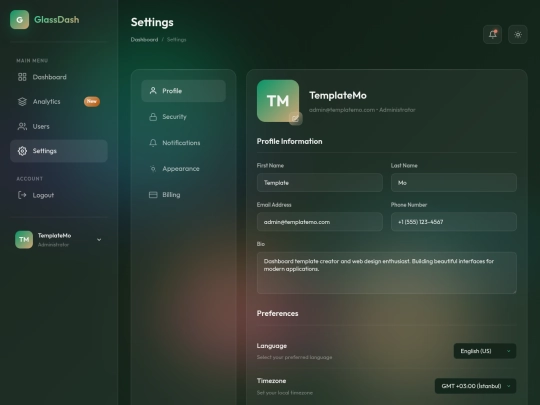Click the TemplateMo name in sidebar footer
This screenshot has height=405, width=540.
click(54, 236)
